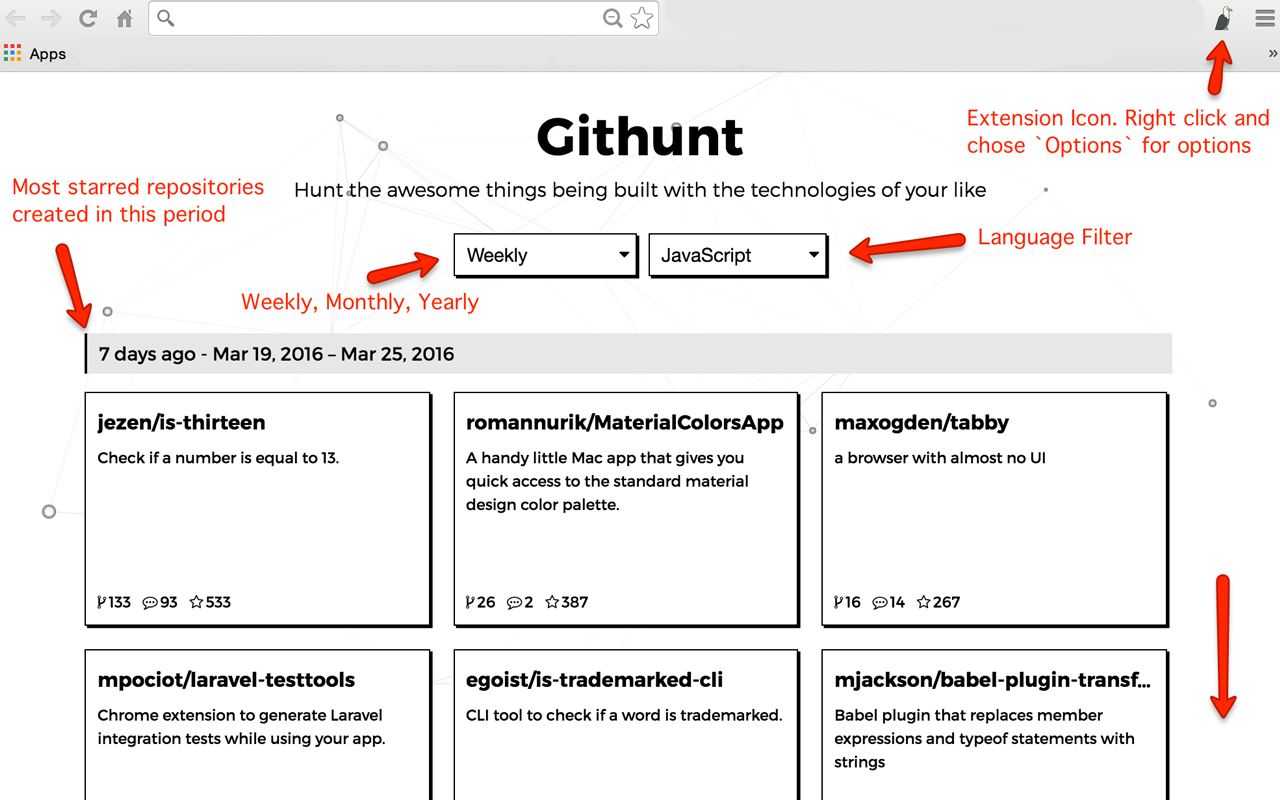
Task: Reload the page with refresh icon
Action: tap(88, 18)
